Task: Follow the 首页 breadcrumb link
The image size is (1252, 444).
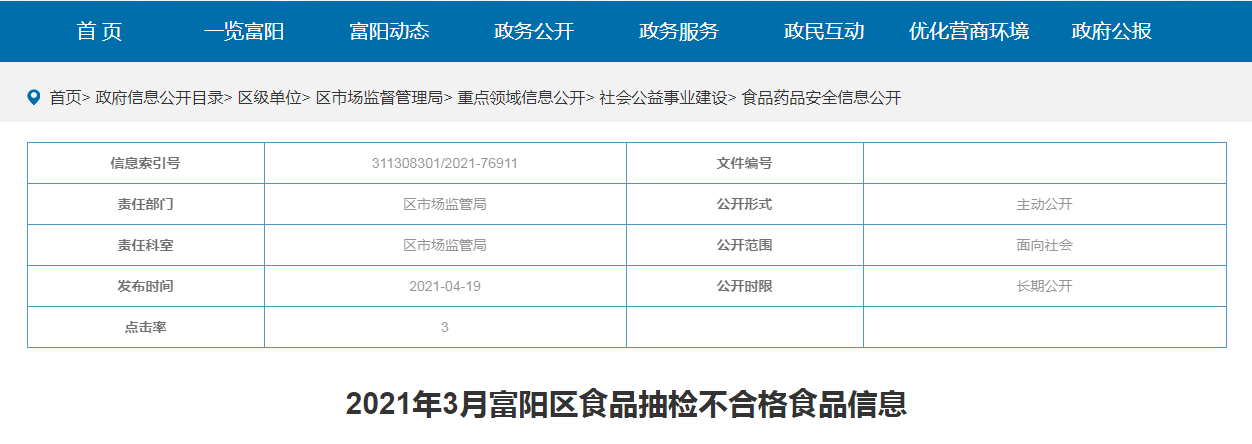Action: 65,98
